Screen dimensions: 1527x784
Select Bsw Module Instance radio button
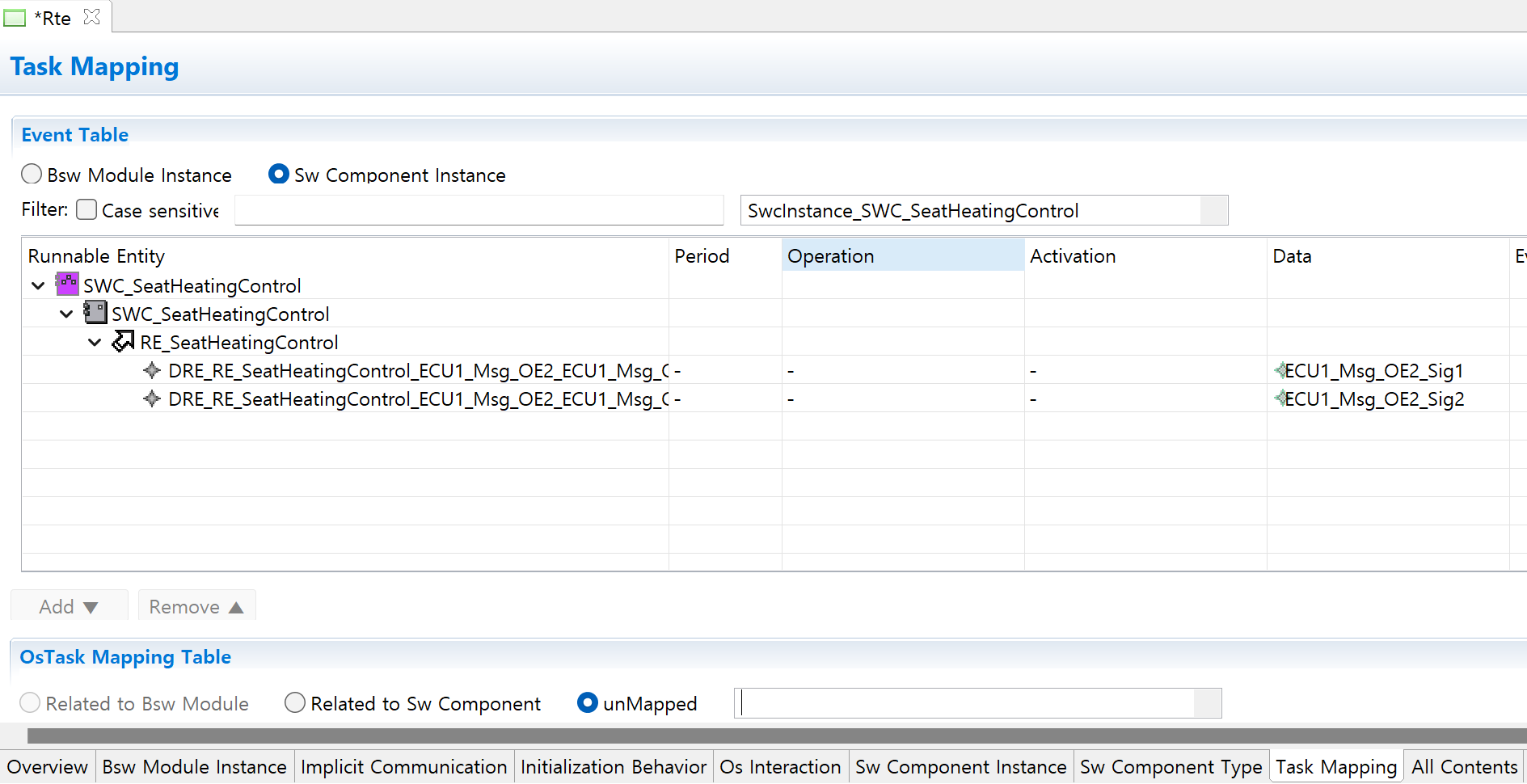[32, 174]
